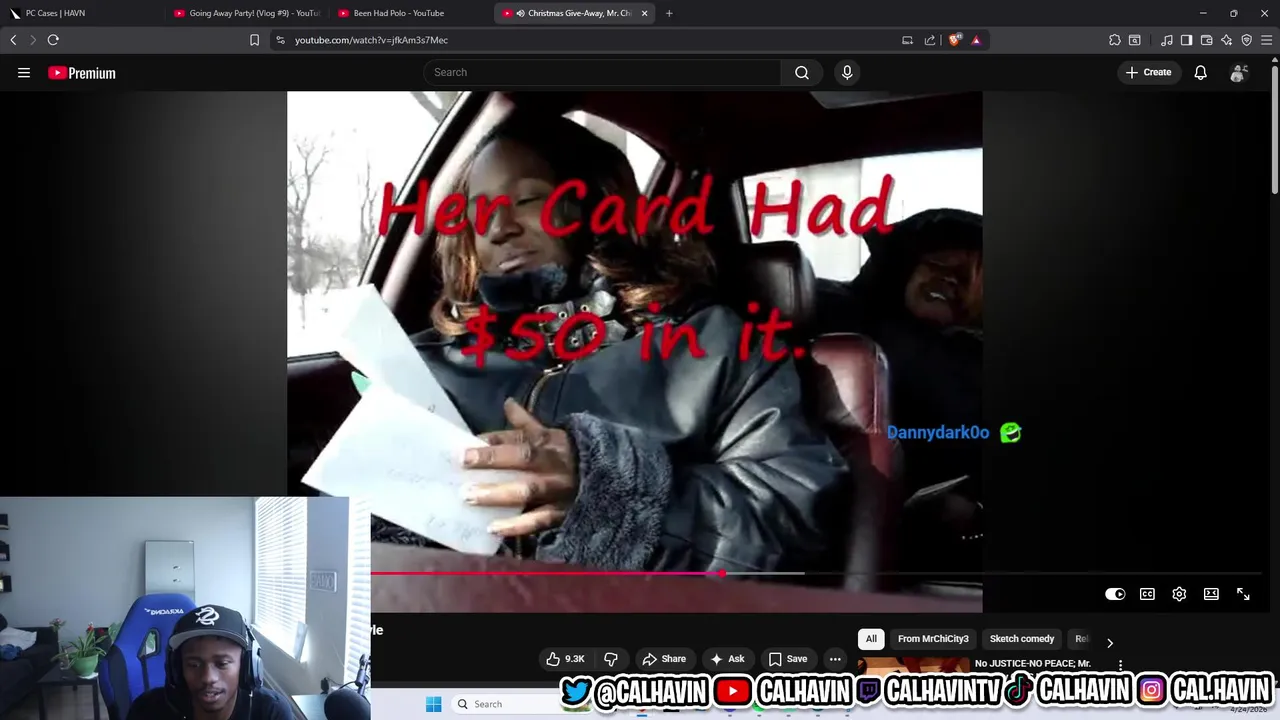Start voice search with the microphone icon
Viewport: 1280px width, 720px height.
(x=847, y=72)
